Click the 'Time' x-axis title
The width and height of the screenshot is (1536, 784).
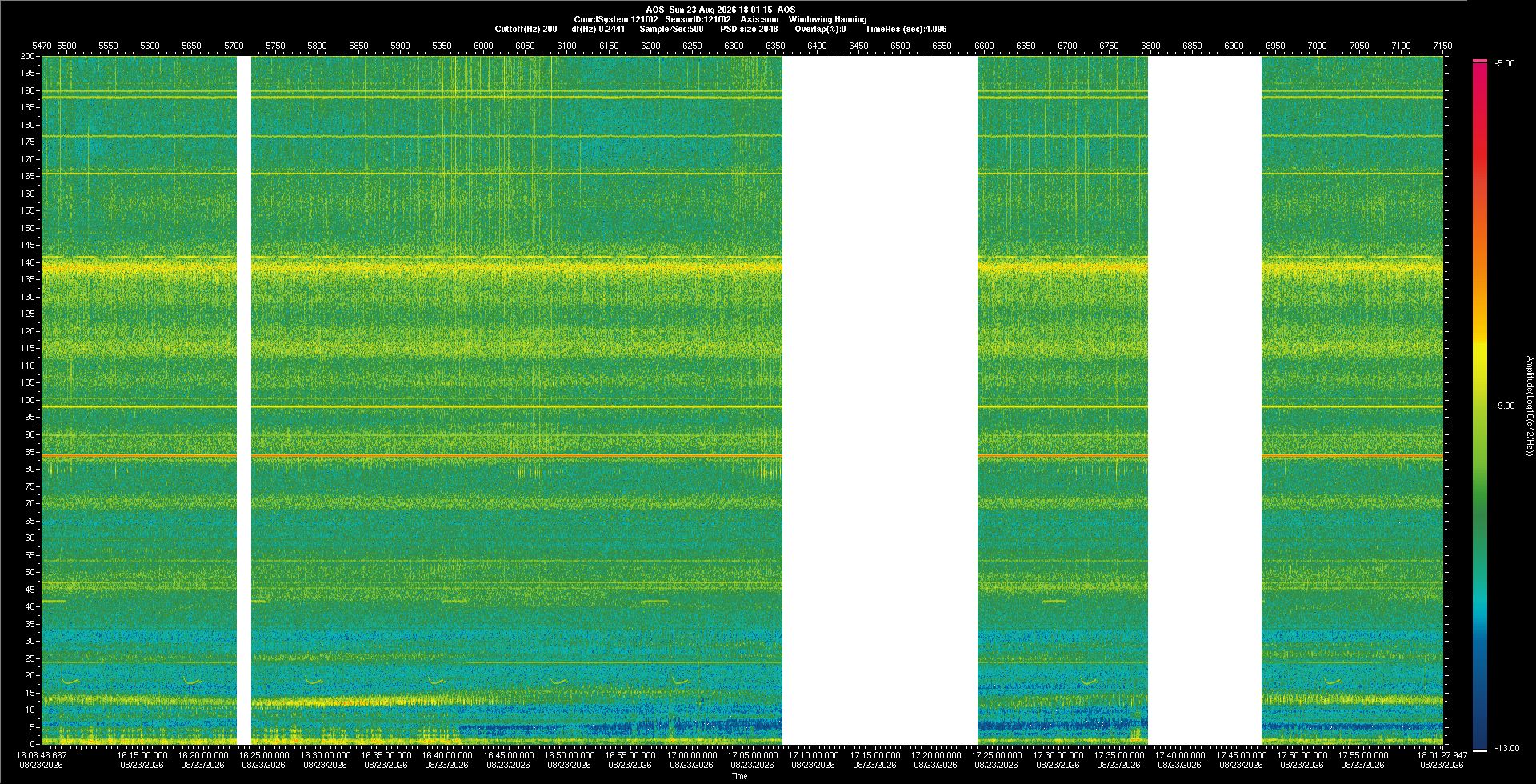coord(739,776)
